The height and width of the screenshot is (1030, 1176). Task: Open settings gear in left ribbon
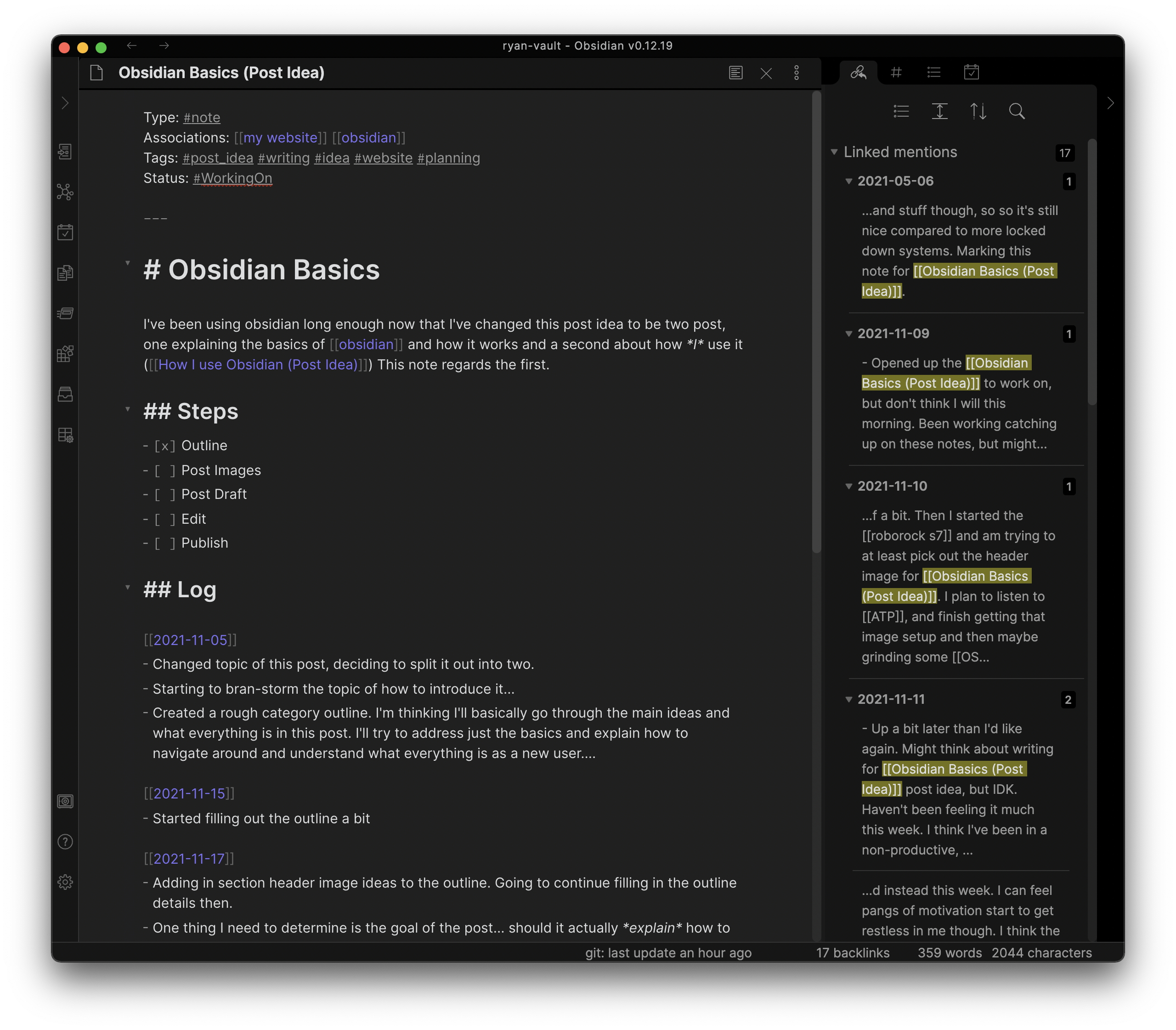pyautogui.click(x=65, y=882)
